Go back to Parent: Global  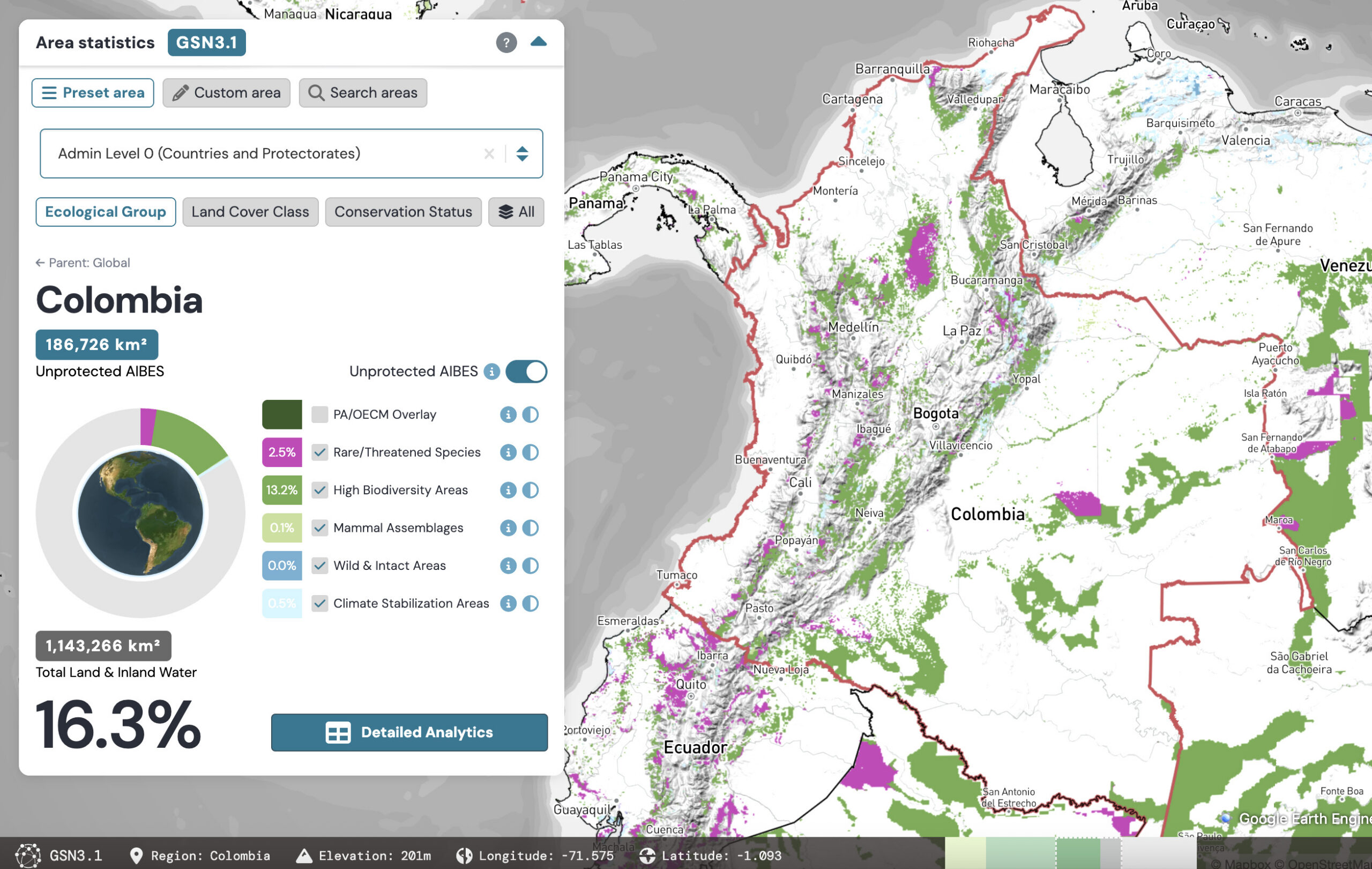pos(83,263)
